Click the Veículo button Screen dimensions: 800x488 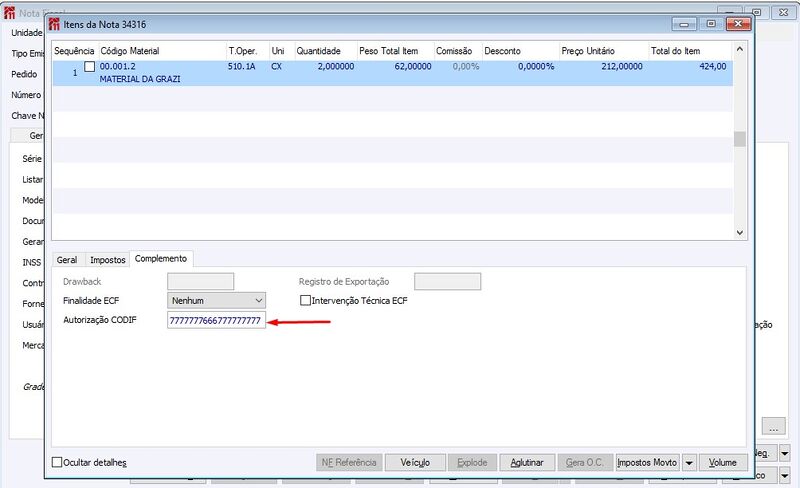click(415, 462)
